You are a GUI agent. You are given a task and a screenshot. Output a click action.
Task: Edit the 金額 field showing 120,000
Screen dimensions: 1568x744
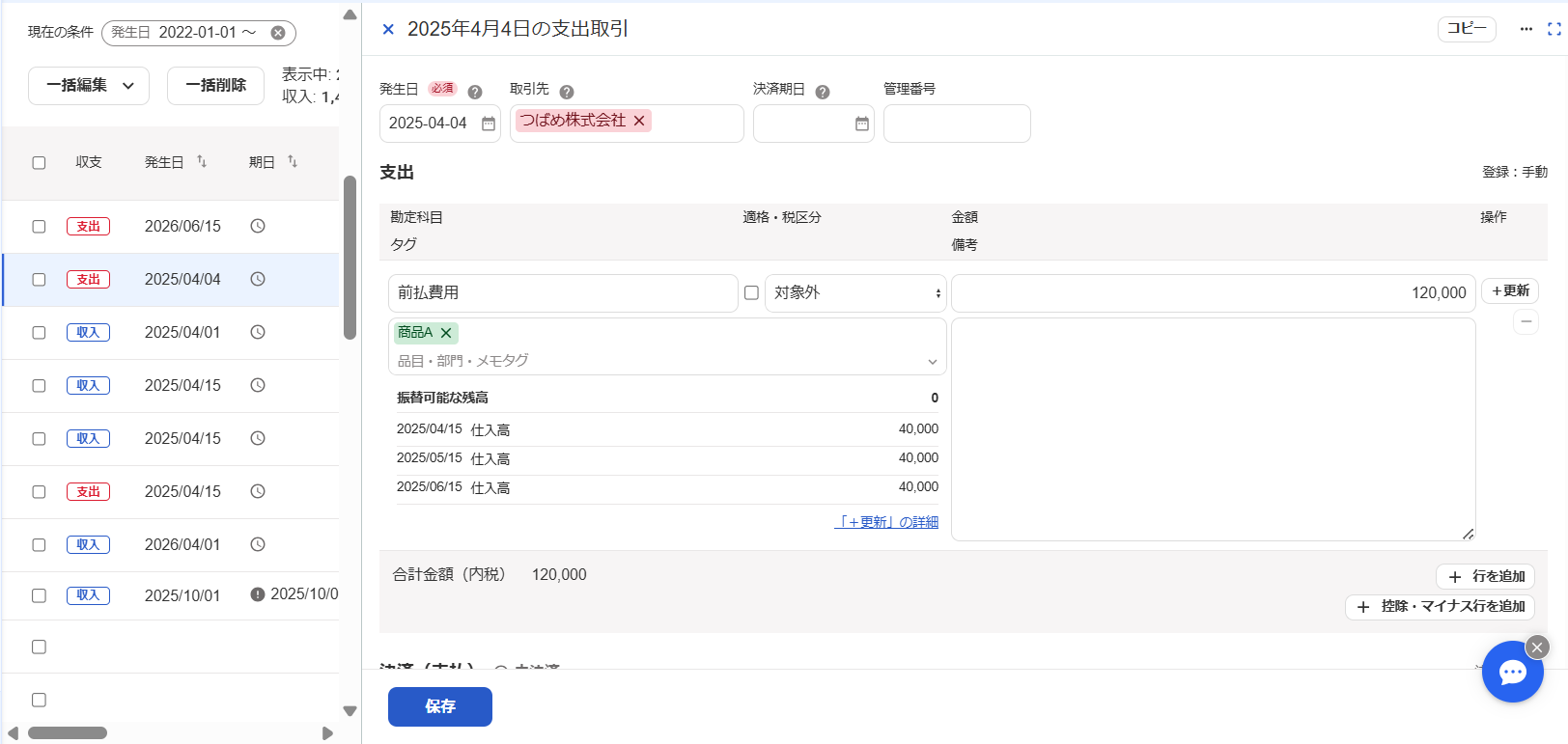pyautogui.click(x=1213, y=293)
